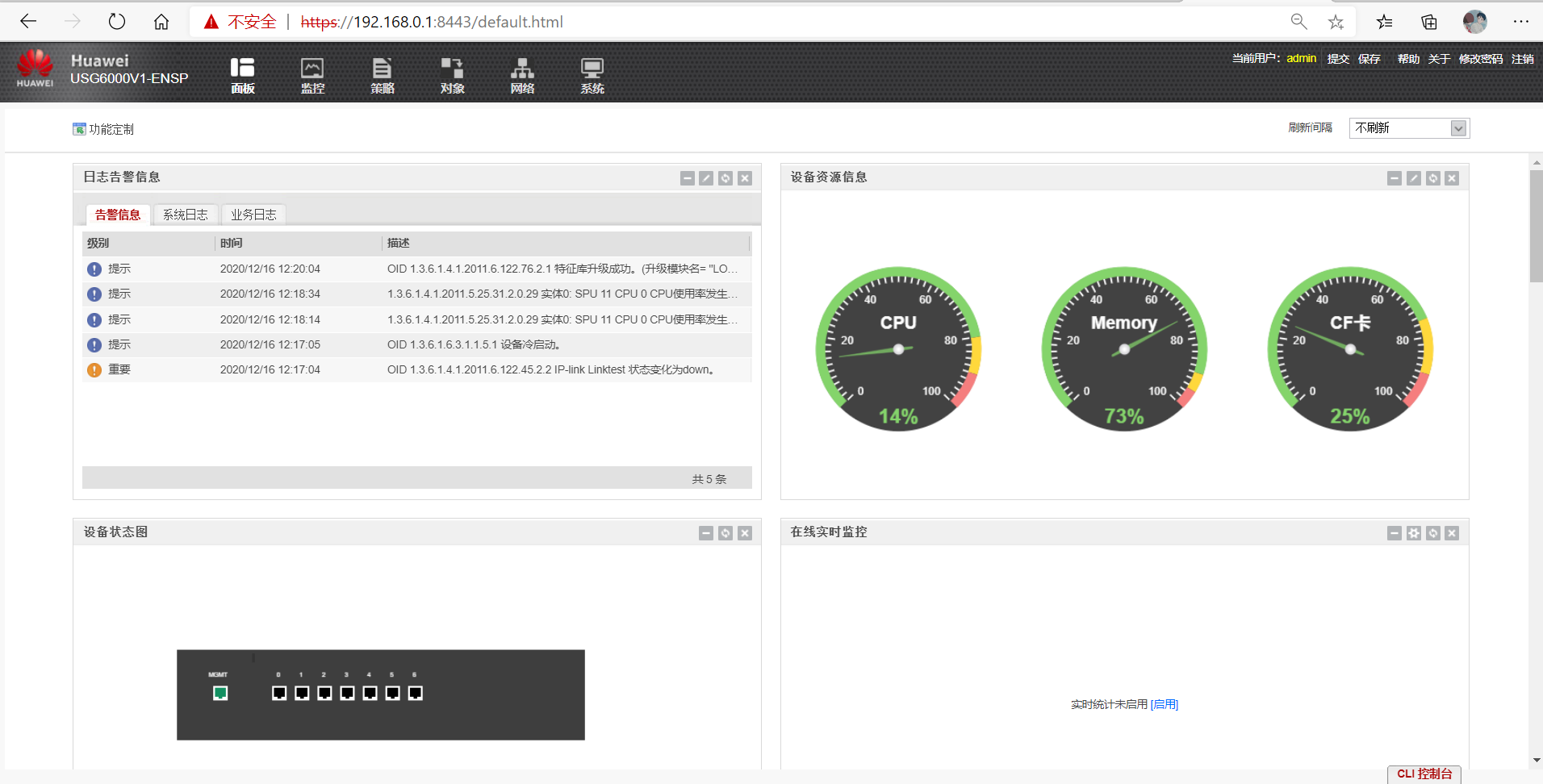Edit the 设备资源信息 widget settings
The width and height of the screenshot is (1543, 784).
point(1415,177)
